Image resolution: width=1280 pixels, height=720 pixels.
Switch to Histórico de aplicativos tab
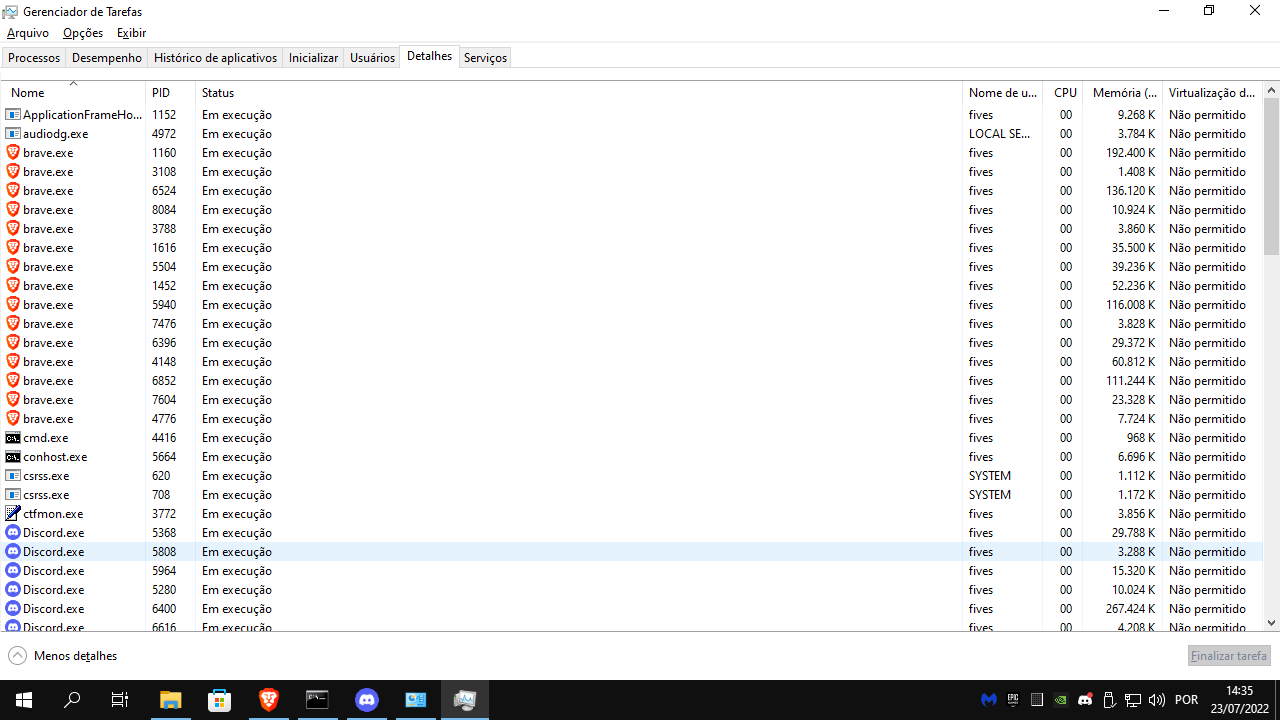coord(215,58)
